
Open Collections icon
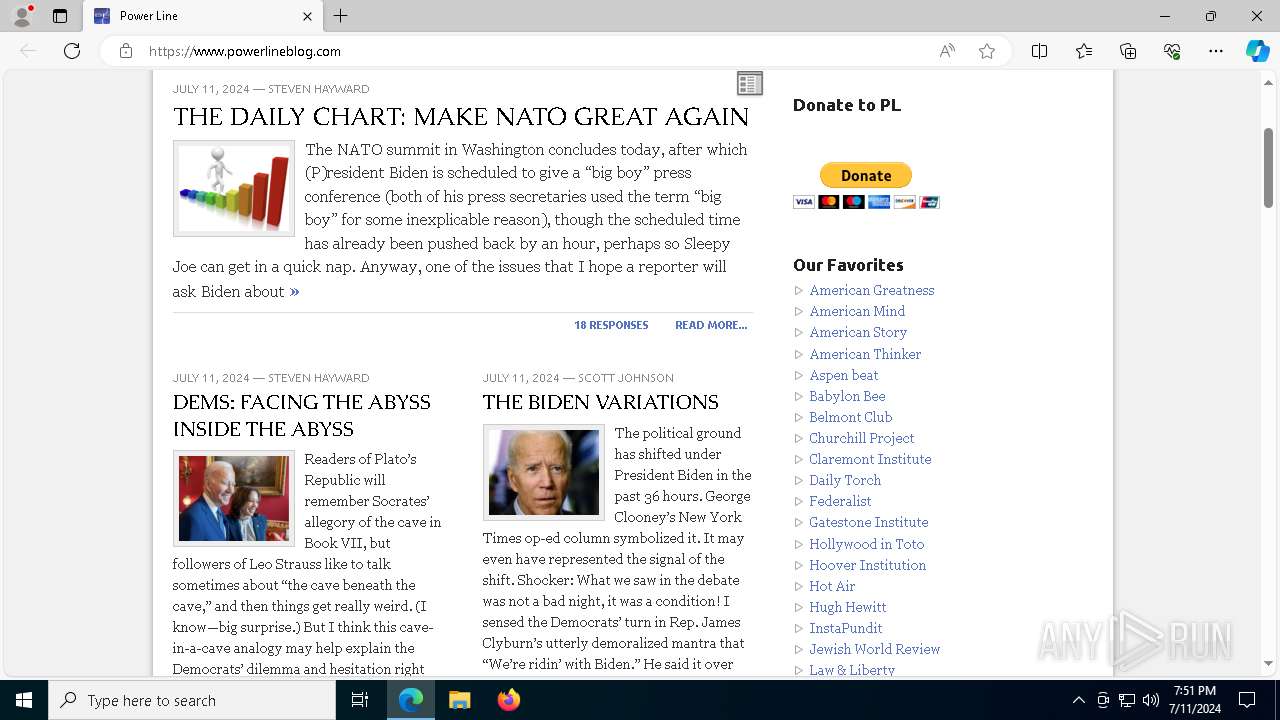tap(1128, 51)
